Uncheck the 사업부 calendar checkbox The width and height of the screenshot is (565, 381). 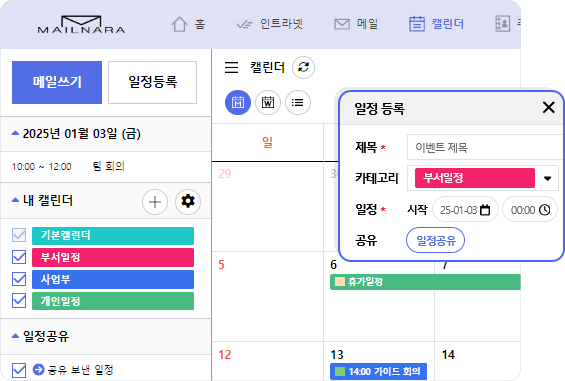point(19,279)
